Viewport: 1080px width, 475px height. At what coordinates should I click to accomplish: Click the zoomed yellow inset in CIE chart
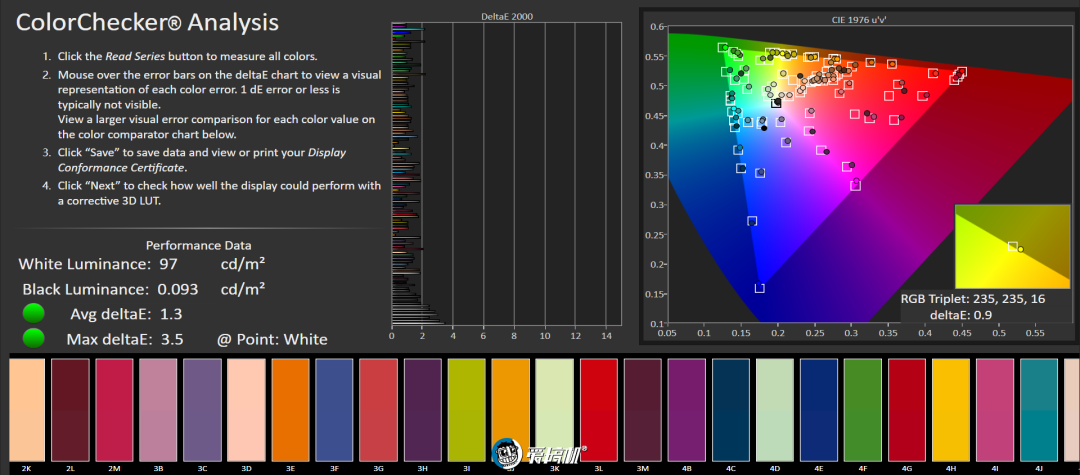click(1012, 246)
